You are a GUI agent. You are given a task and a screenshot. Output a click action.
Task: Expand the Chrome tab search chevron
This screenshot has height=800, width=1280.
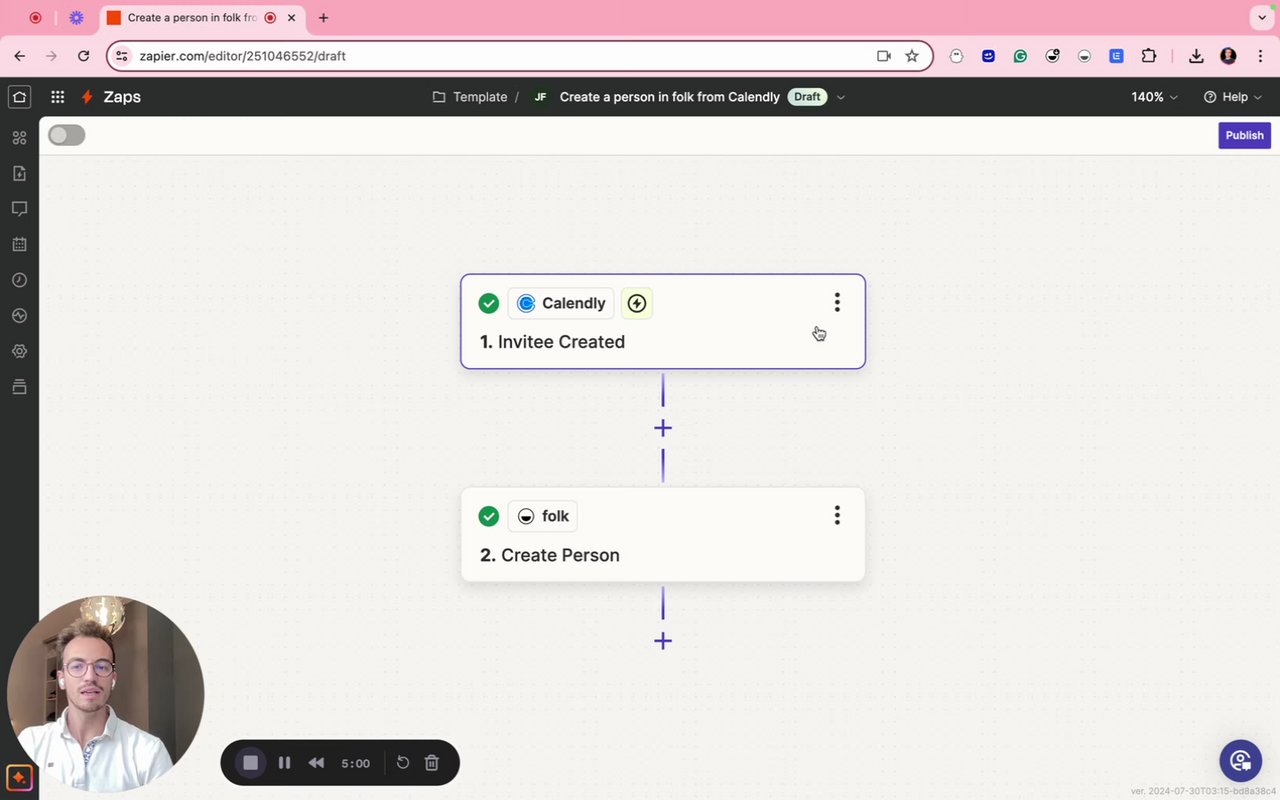(1260, 17)
